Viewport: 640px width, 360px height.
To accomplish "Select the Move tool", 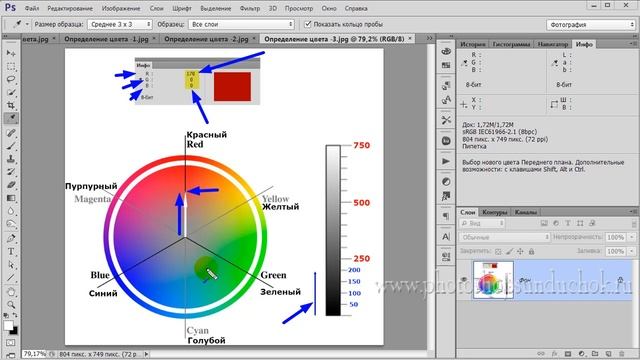I will coord(11,53).
